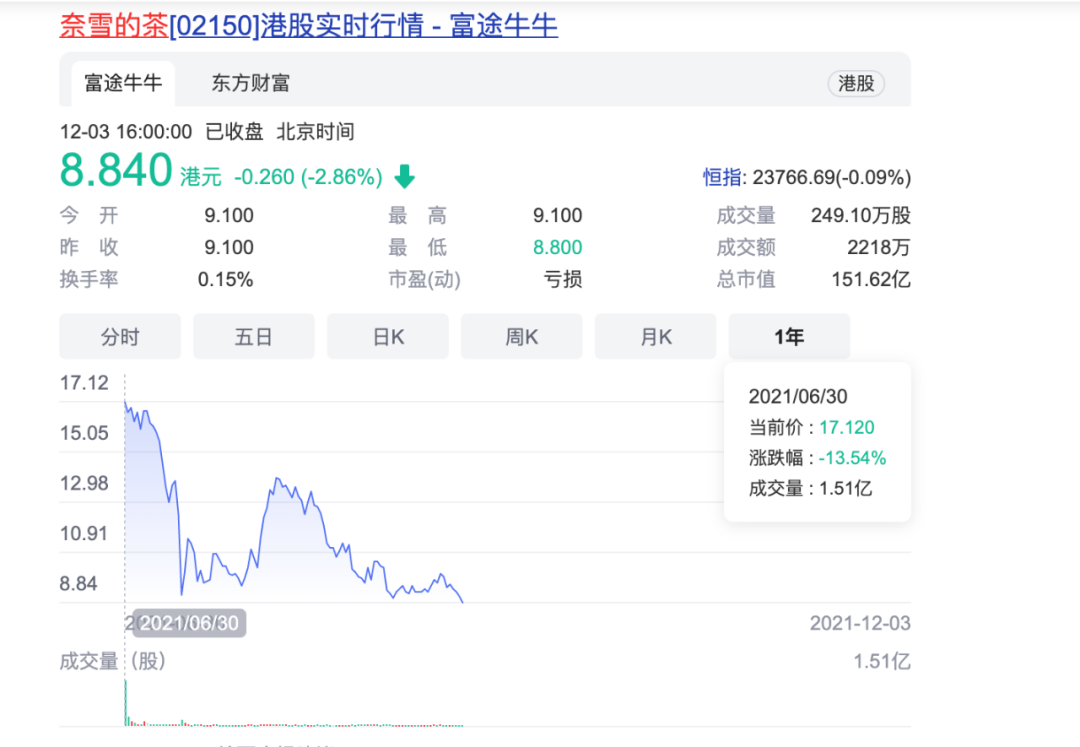
Task: Click the 恒指 value 23766.69(-0.09%)
Action: point(831,178)
